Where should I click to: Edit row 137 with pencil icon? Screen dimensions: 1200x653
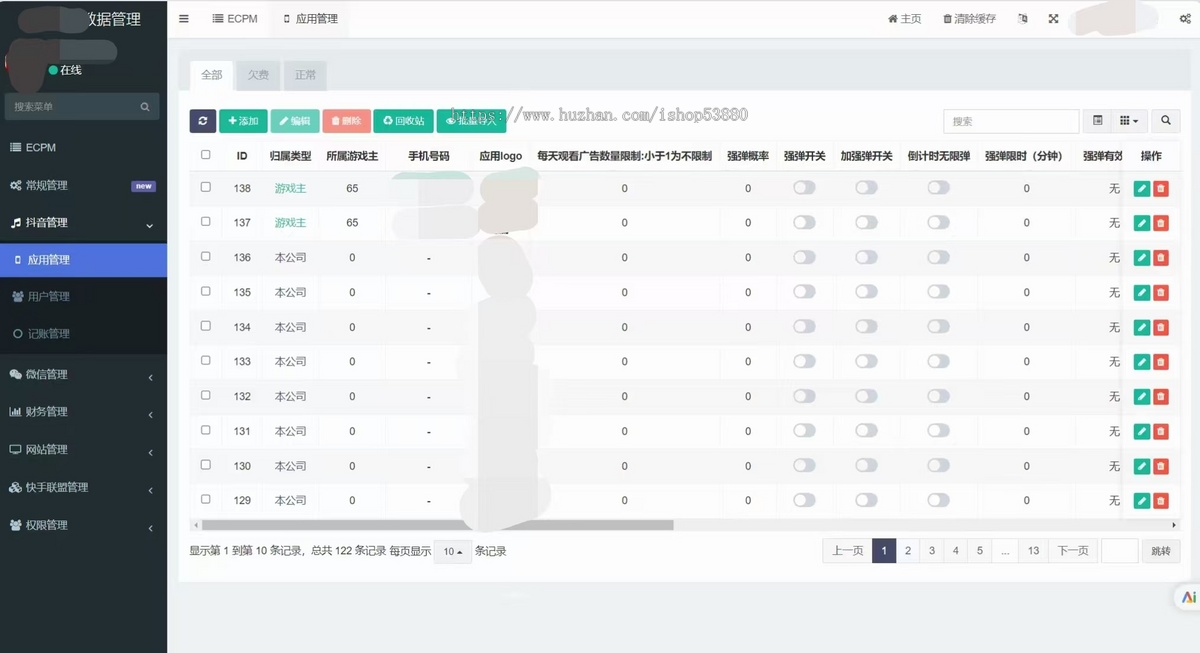pyautogui.click(x=1142, y=223)
